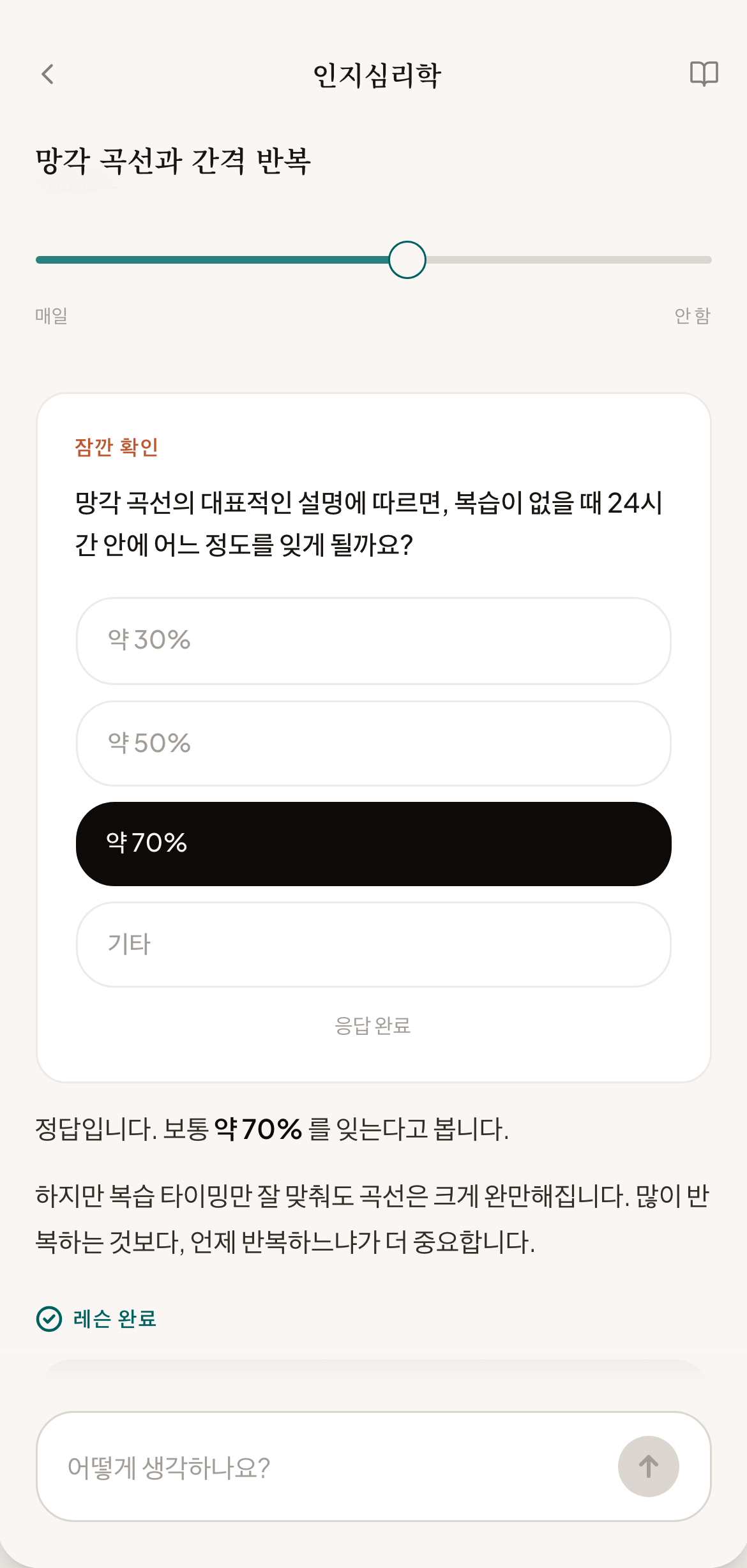Click the 잠깐 확인 card label
This screenshot has width=747, height=1568.
click(116, 447)
